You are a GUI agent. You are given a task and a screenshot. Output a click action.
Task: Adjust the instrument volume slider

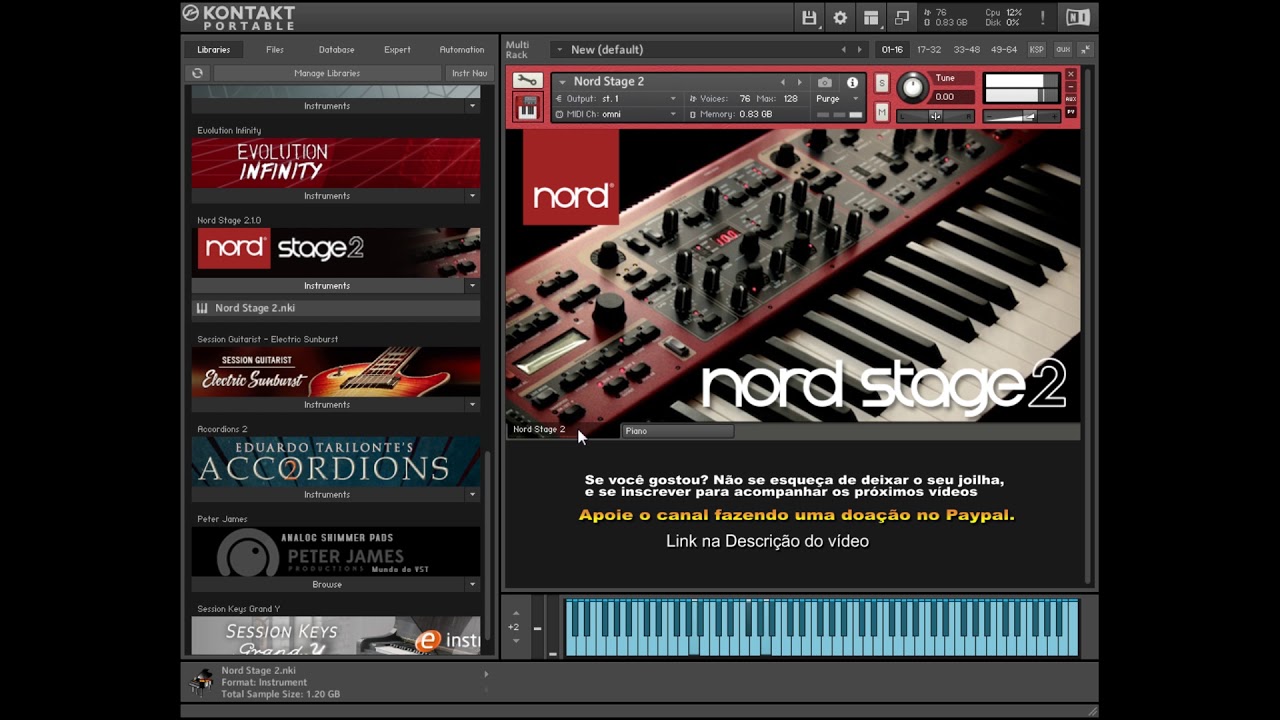(1021, 116)
